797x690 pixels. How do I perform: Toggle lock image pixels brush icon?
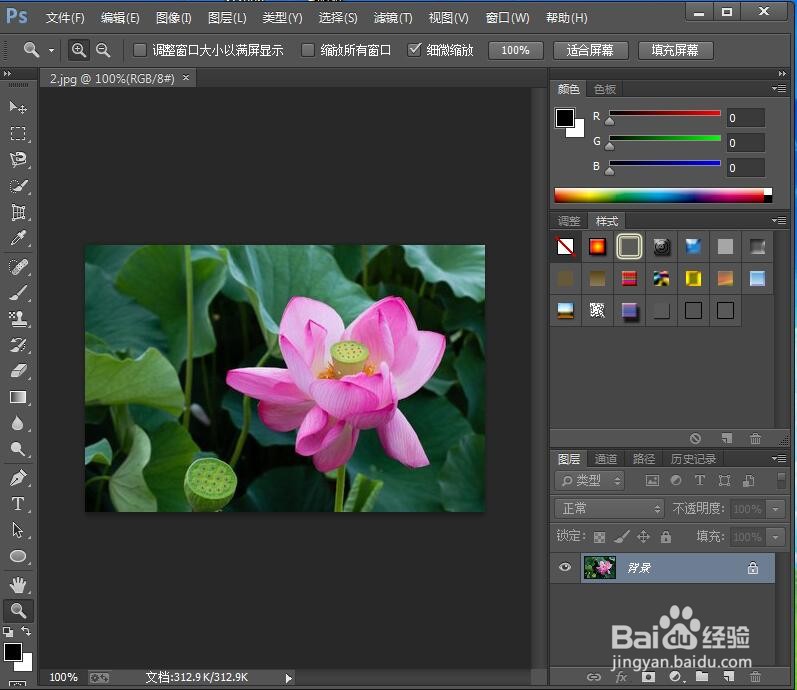622,536
